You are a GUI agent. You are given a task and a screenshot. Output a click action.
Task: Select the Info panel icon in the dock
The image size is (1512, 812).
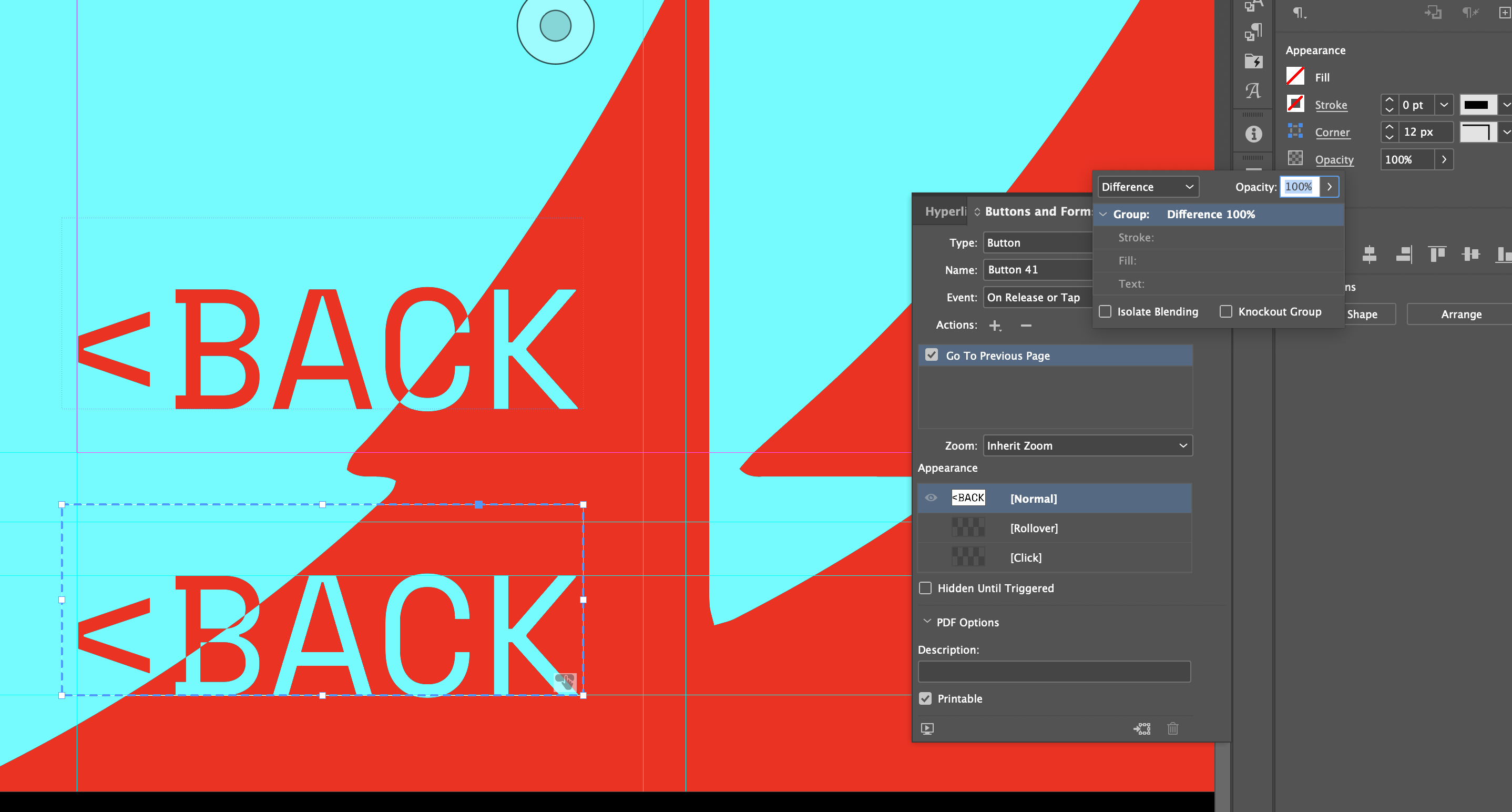pos(1253,134)
